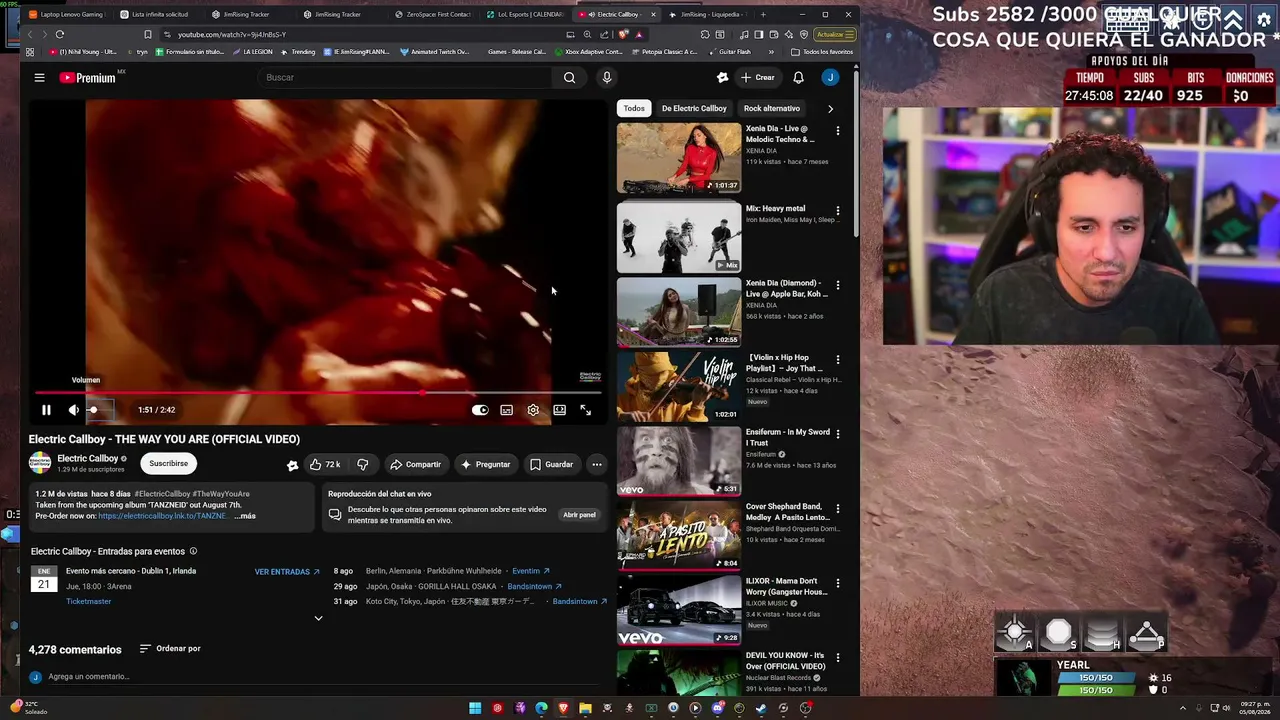Adjust the volume slider in the player
Image resolution: width=1280 pixels, height=720 pixels.
[100, 410]
